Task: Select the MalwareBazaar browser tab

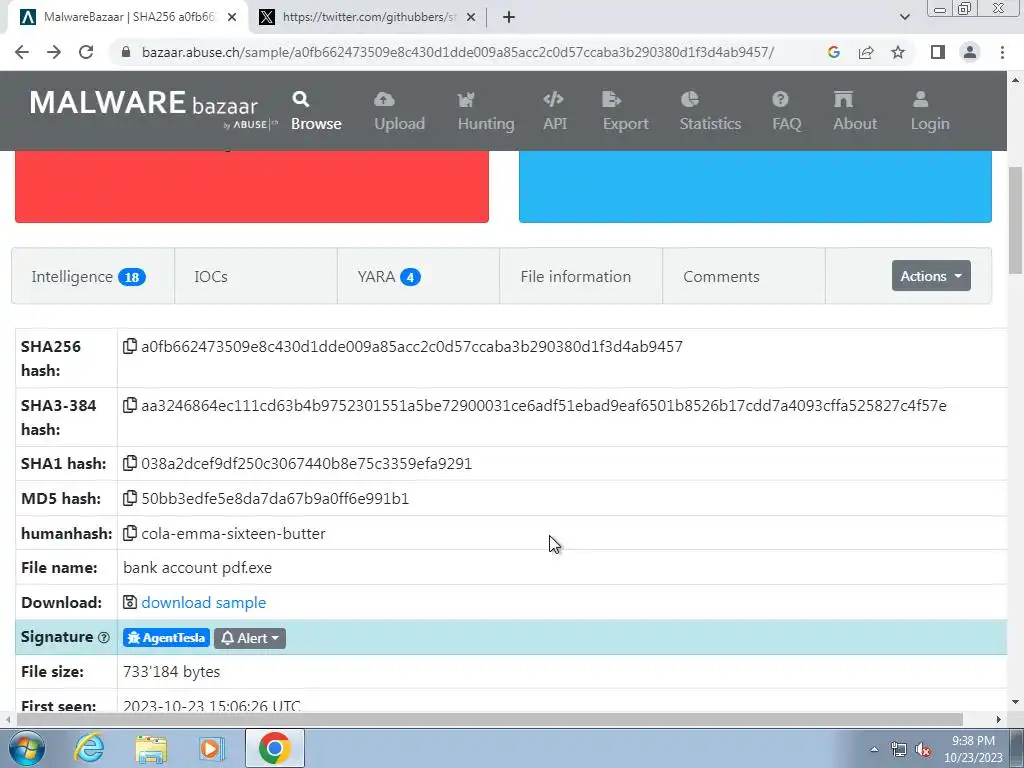Action: 127,18
